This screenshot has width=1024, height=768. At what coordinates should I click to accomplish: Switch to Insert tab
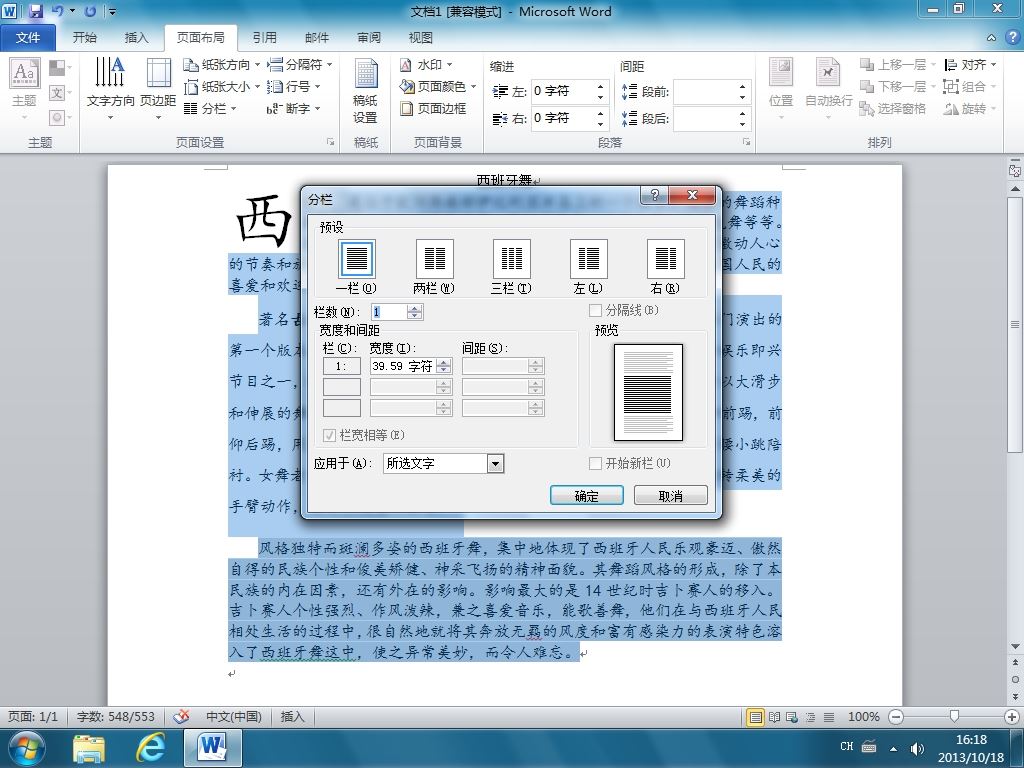pos(136,38)
